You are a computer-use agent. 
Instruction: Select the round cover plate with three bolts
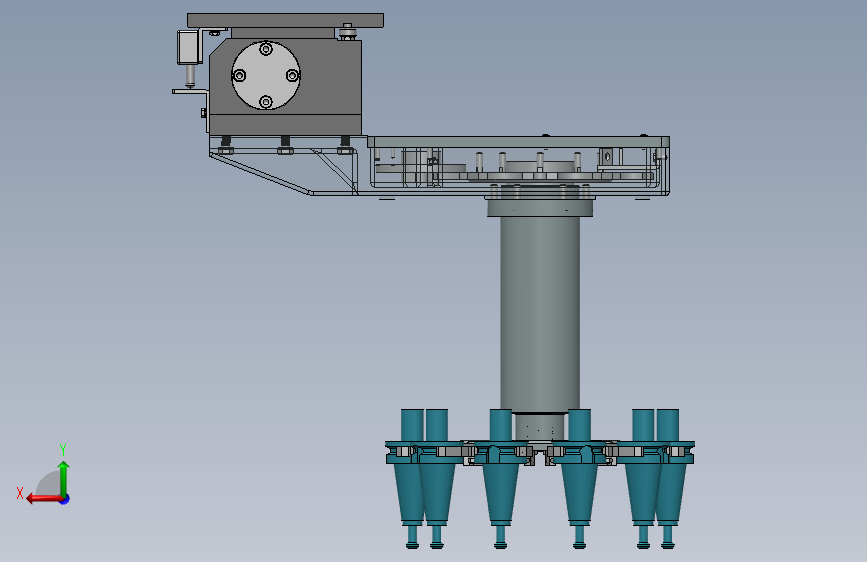266,75
